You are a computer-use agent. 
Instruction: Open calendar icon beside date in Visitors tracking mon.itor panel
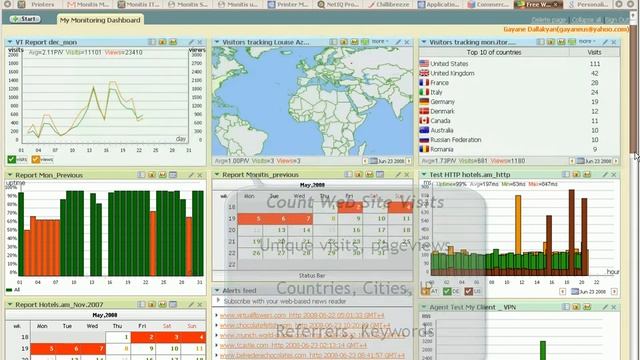(580, 161)
